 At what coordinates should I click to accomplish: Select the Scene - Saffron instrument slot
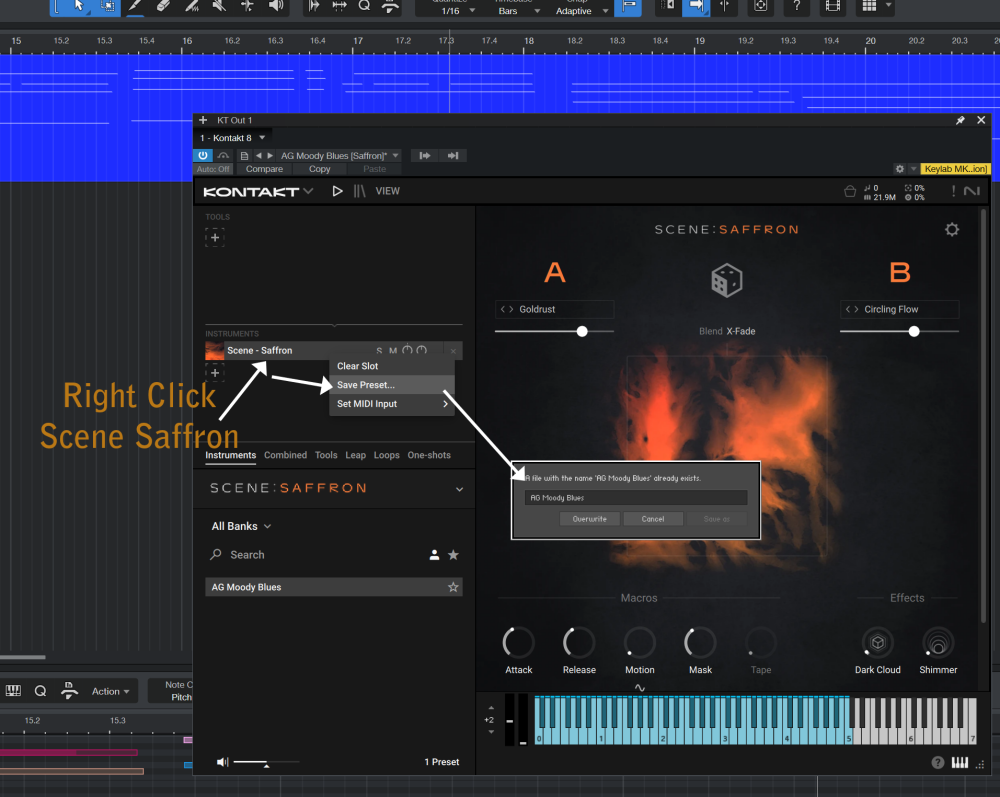(x=333, y=351)
